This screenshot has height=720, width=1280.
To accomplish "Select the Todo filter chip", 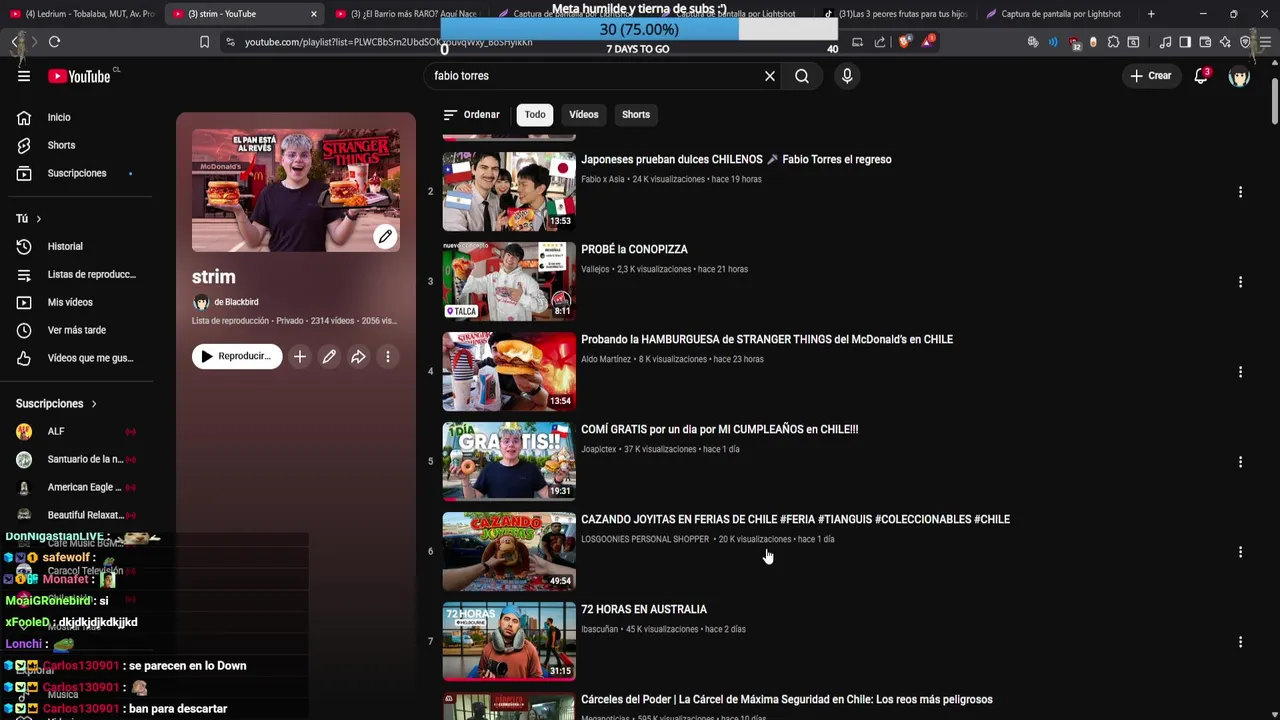I will (x=535, y=114).
